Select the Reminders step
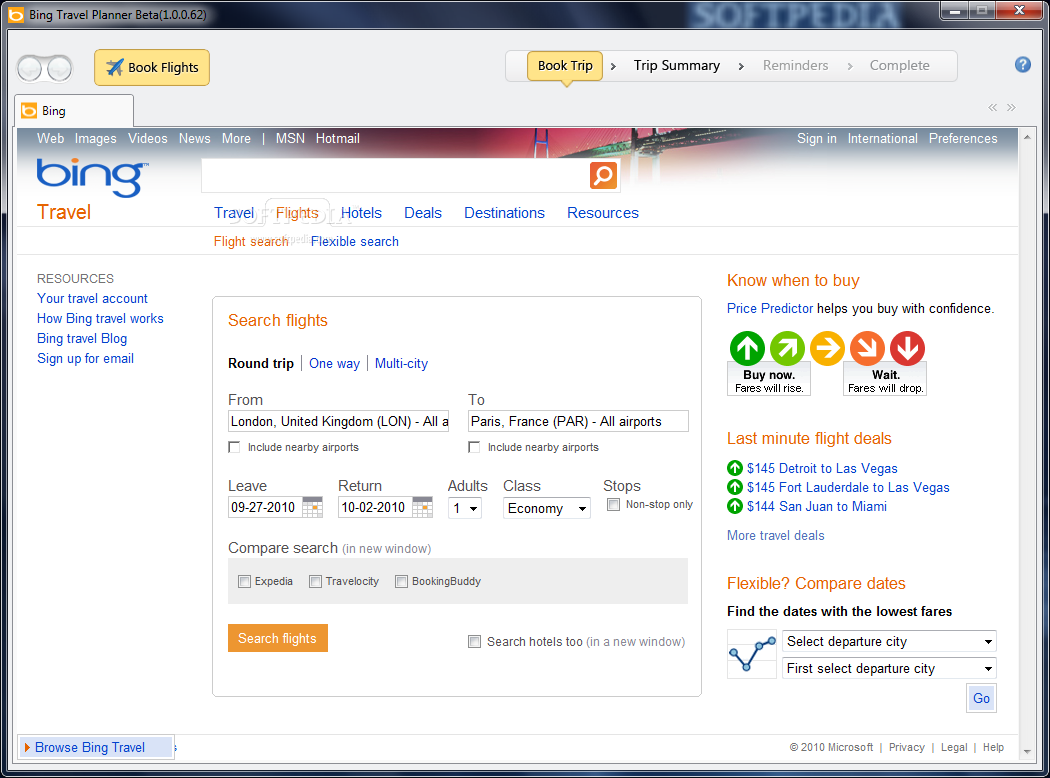1050x778 pixels. (795, 66)
